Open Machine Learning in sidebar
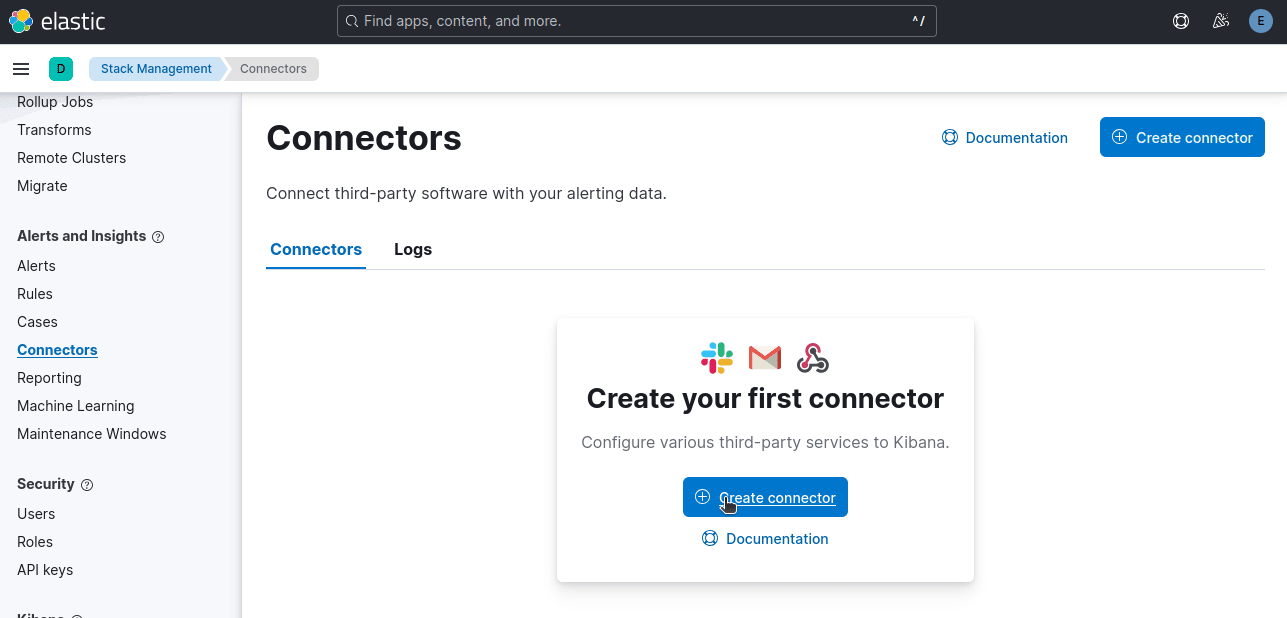The height and width of the screenshot is (618, 1287). (76, 406)
